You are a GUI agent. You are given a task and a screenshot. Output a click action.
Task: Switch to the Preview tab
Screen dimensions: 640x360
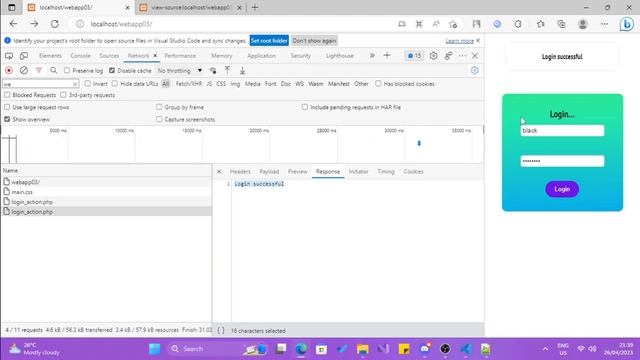pyautogui.click(x=298, y=171)
